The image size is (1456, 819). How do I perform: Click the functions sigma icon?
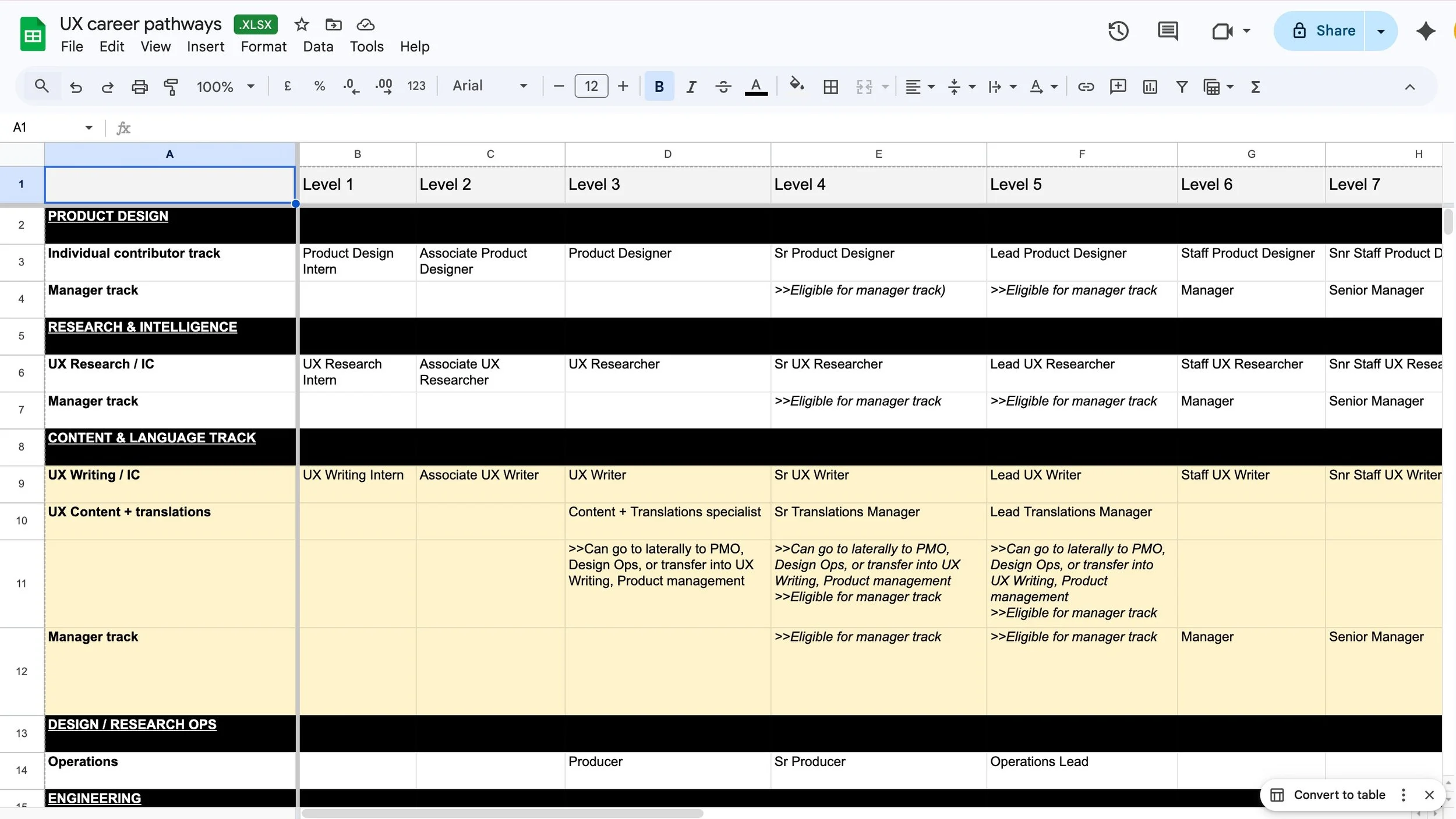1255,87
